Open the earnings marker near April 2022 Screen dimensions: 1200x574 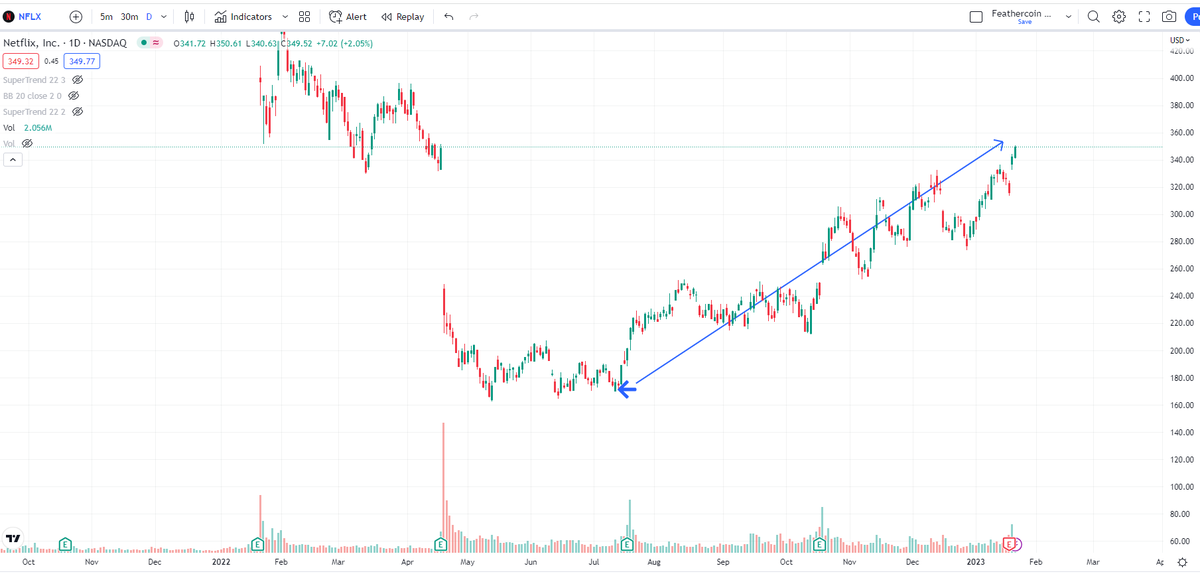pyautogui.click(x=441, y=544)
